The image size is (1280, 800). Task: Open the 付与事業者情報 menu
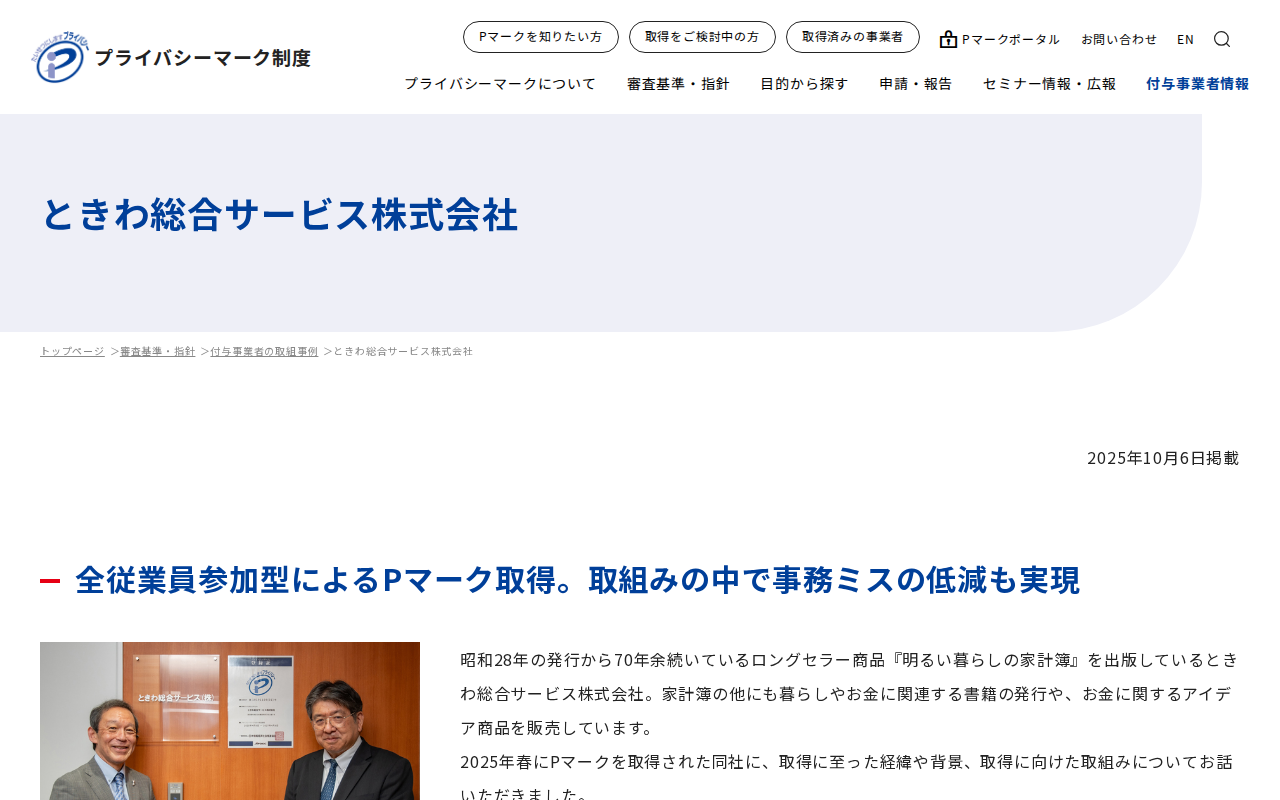click(1198, 84)
